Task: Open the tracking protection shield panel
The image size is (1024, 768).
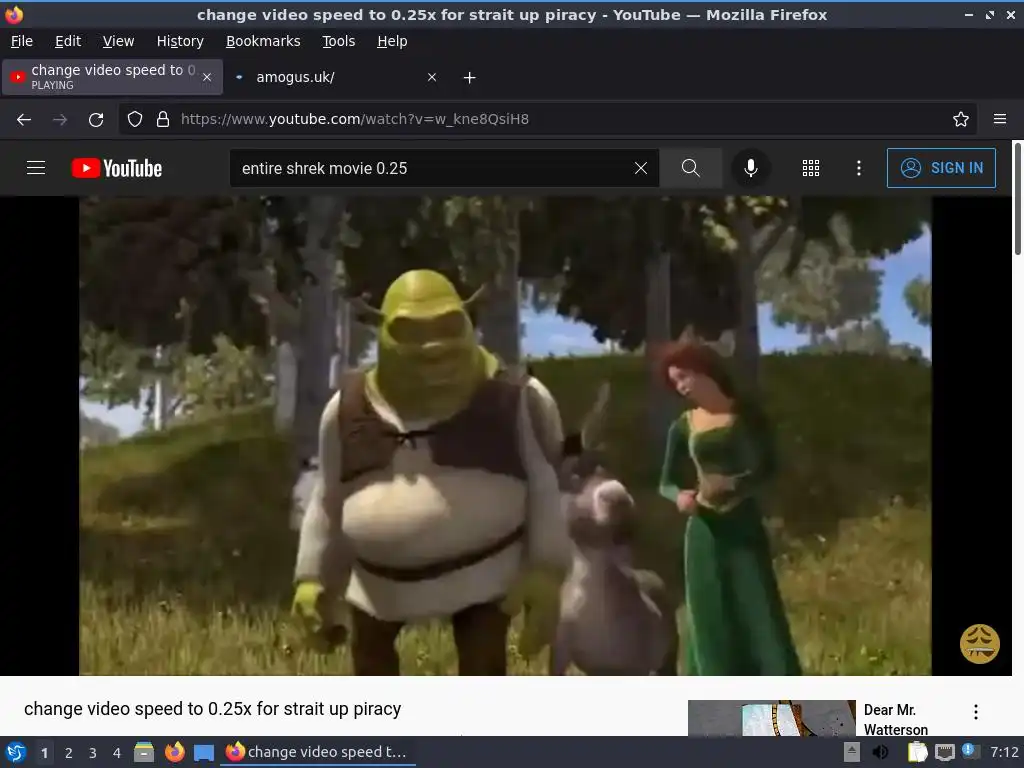Action: (x=135, y=120)
